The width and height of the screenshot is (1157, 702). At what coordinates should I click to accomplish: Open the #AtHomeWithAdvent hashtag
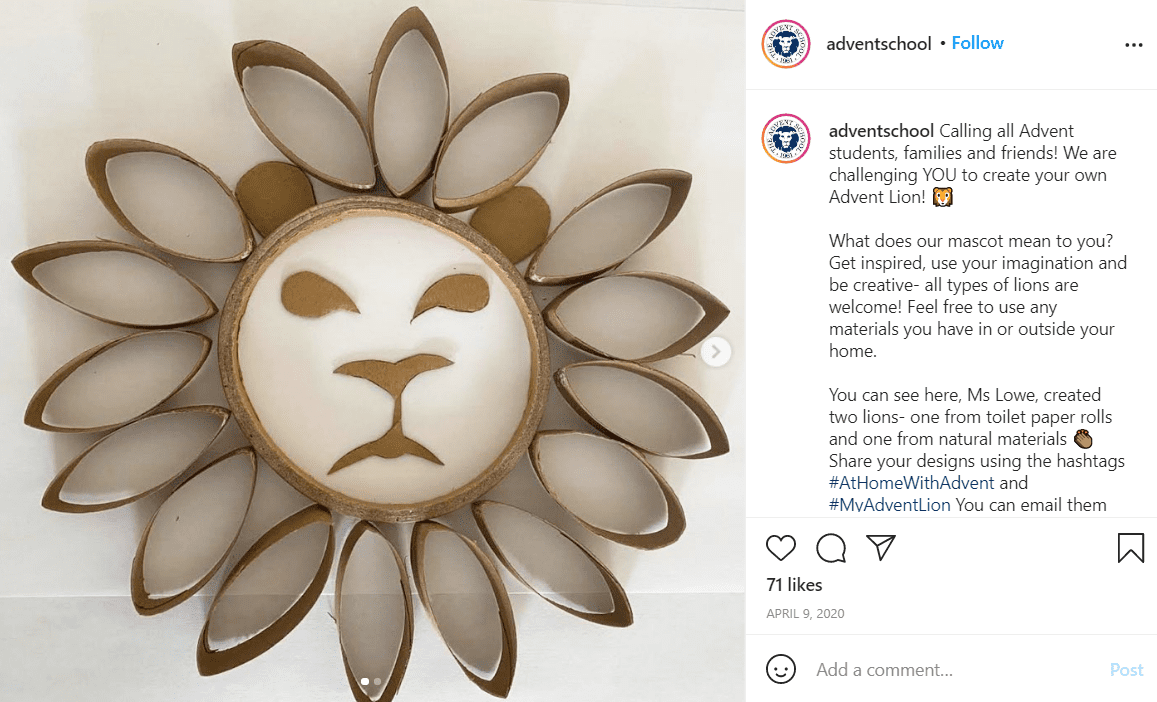click(x=911, y=483)
